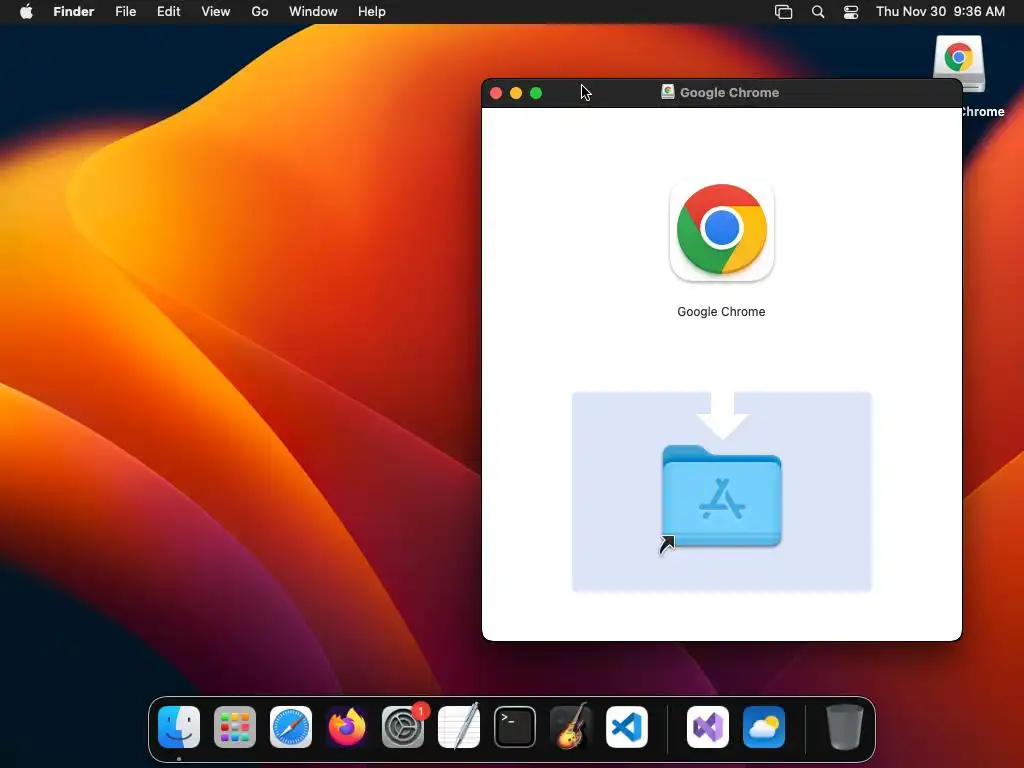Open System Settings from the dock
Viewport: 1024px width, 768px height.
pyautogui.click(x=403, y=727)
